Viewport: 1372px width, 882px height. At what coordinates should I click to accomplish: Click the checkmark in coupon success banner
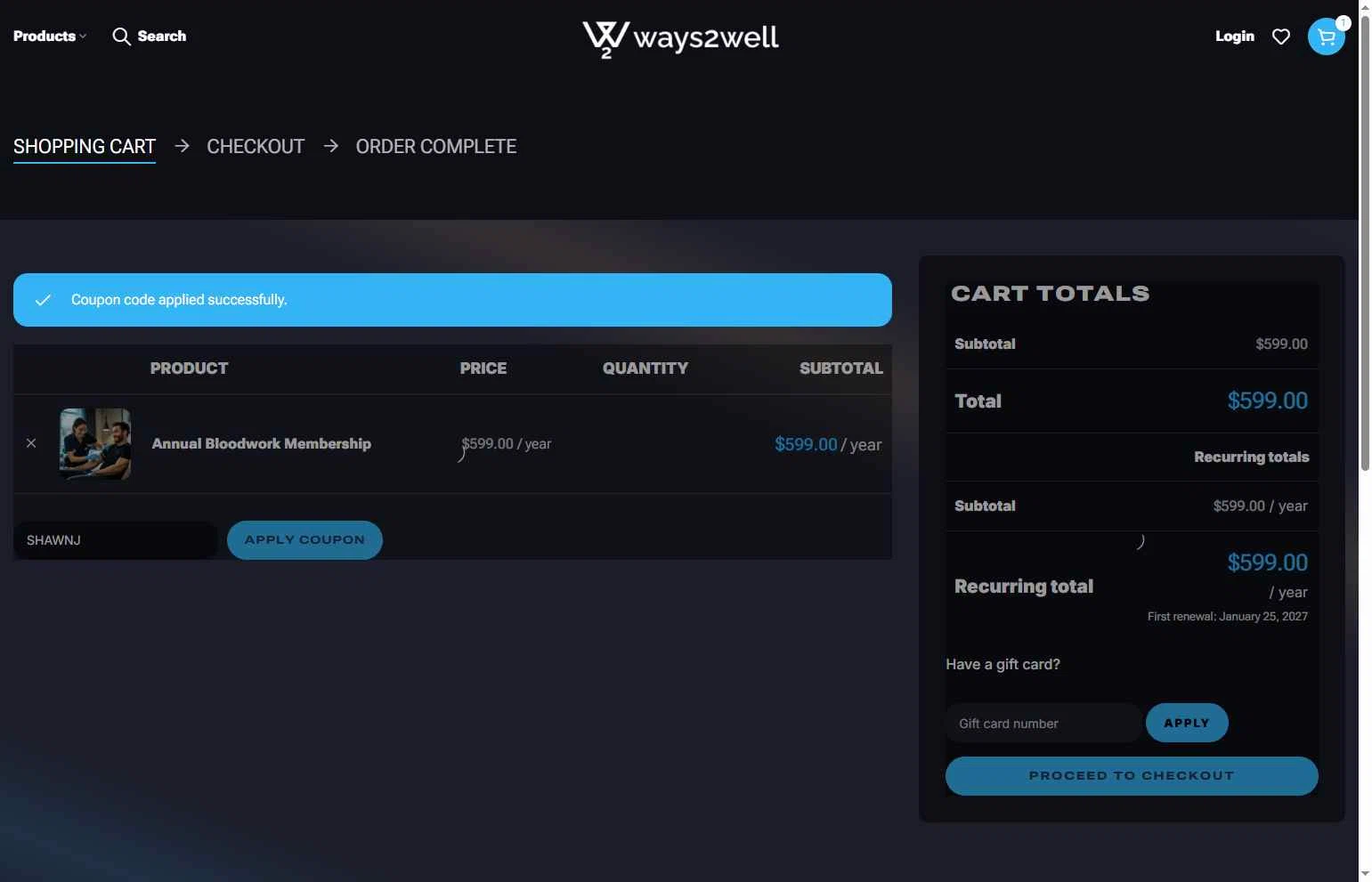click(43, 300)
